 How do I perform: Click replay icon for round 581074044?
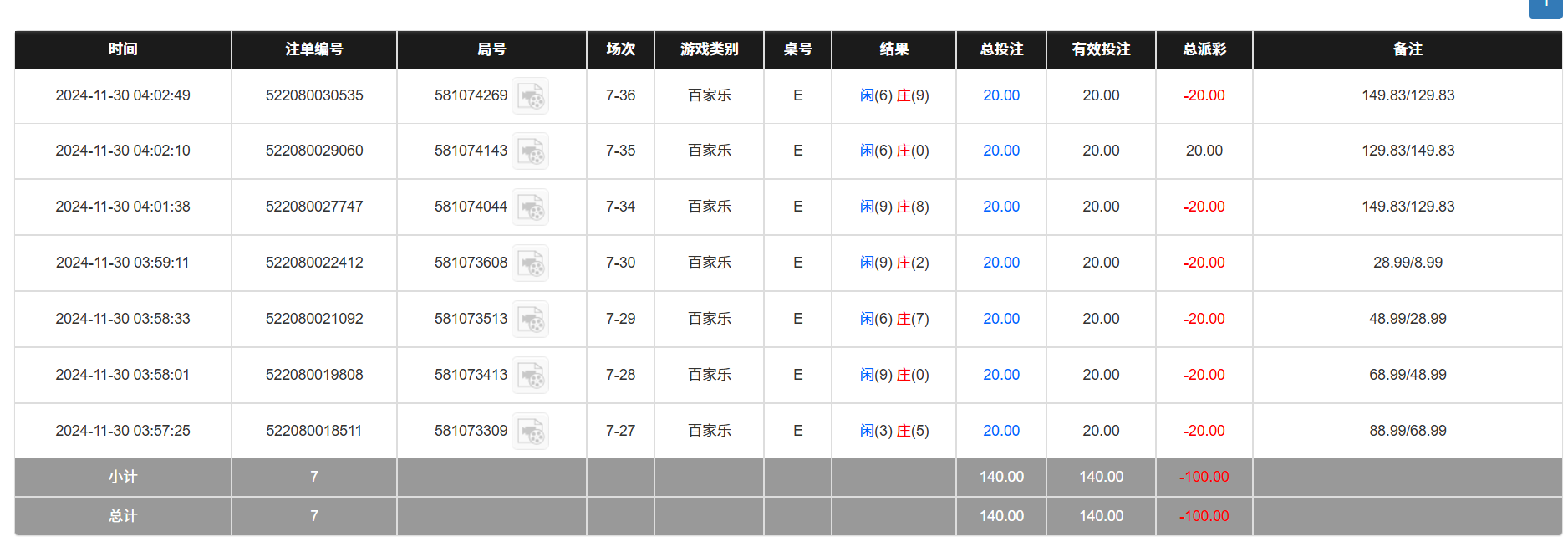[x=530, y=207]
